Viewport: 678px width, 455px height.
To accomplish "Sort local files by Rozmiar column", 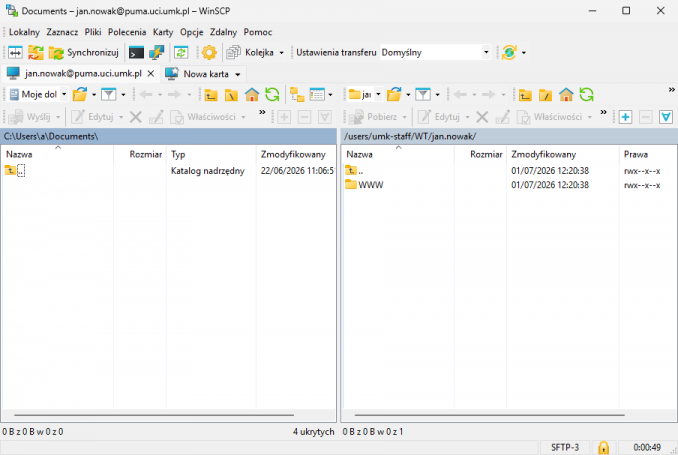I will 140,154.
